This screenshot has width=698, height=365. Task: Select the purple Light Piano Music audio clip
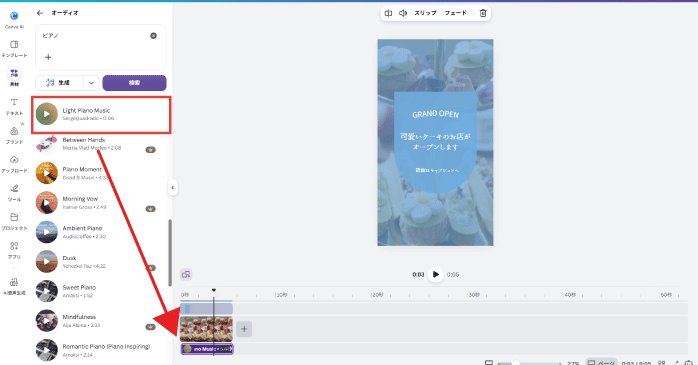click(x=207, y=349)
